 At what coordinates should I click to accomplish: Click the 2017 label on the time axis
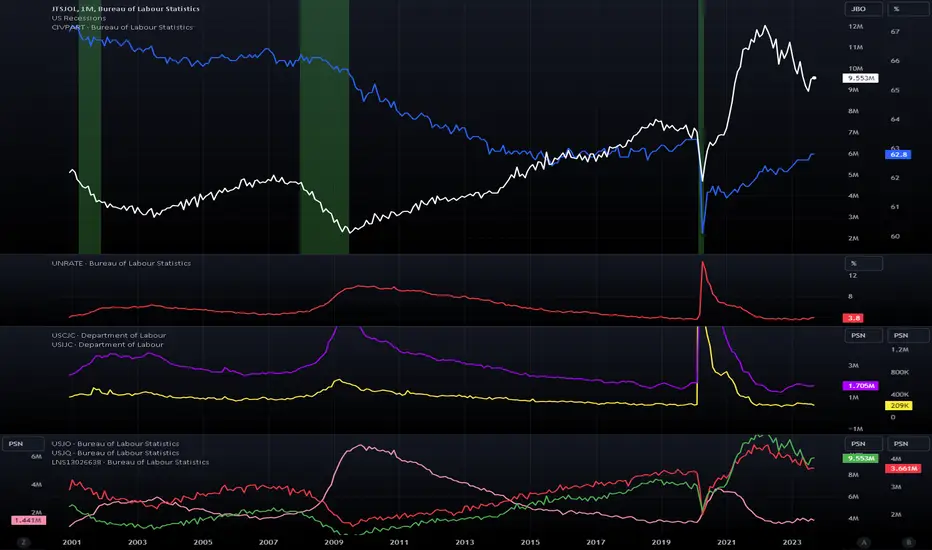[596, 542]
